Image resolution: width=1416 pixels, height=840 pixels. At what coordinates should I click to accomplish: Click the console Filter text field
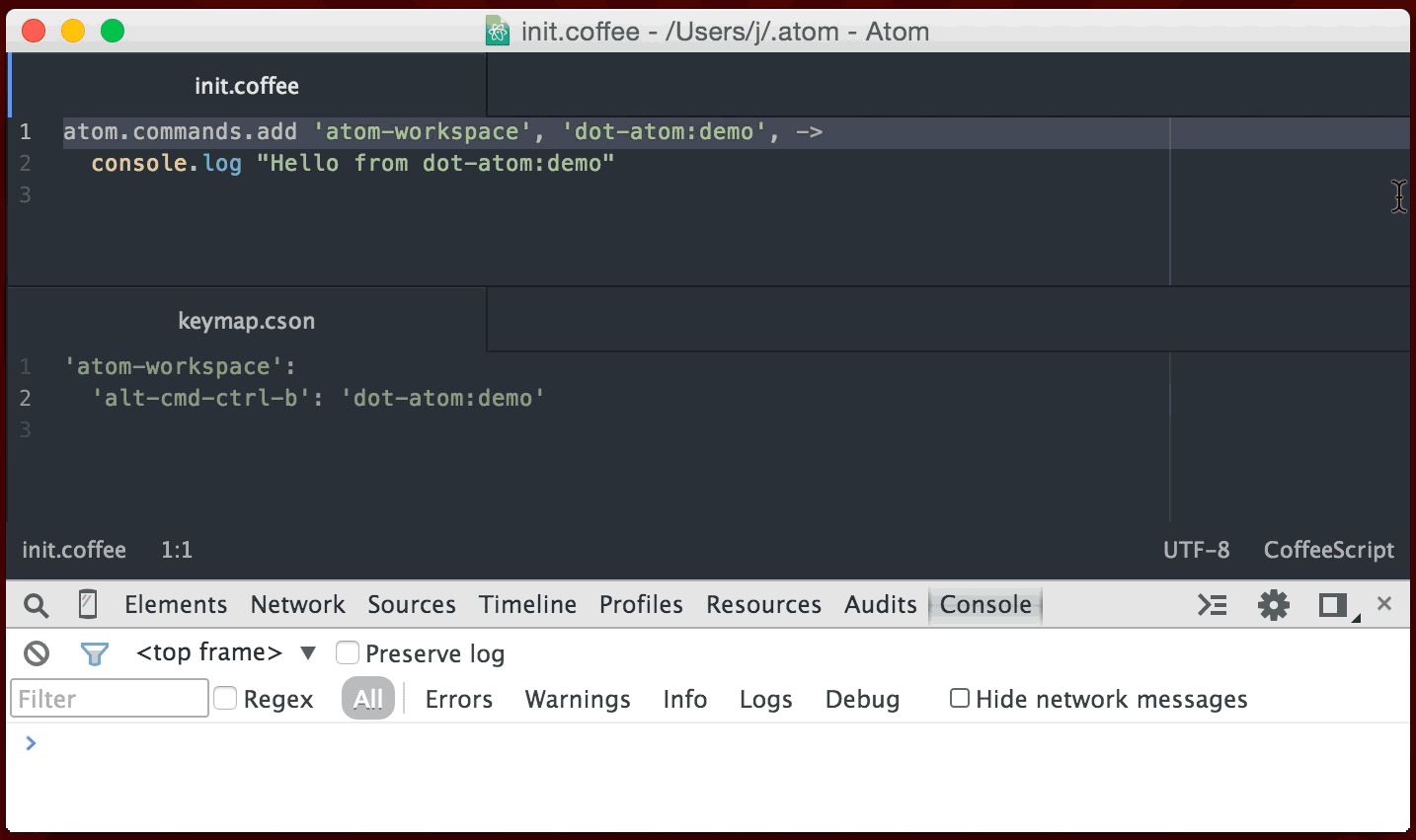pos(110,698)
